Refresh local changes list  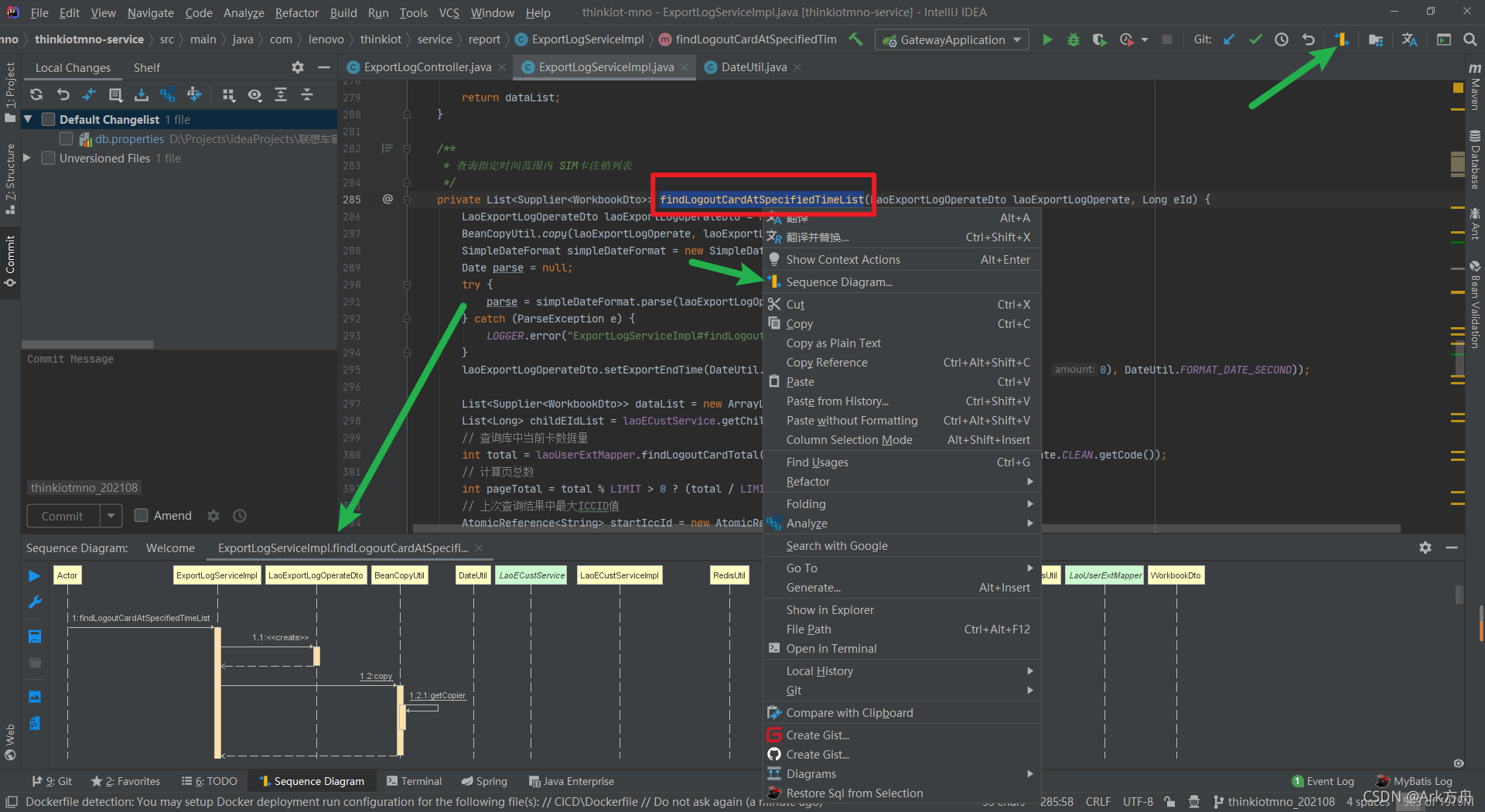pyautogui.click(x=36, y=94)
